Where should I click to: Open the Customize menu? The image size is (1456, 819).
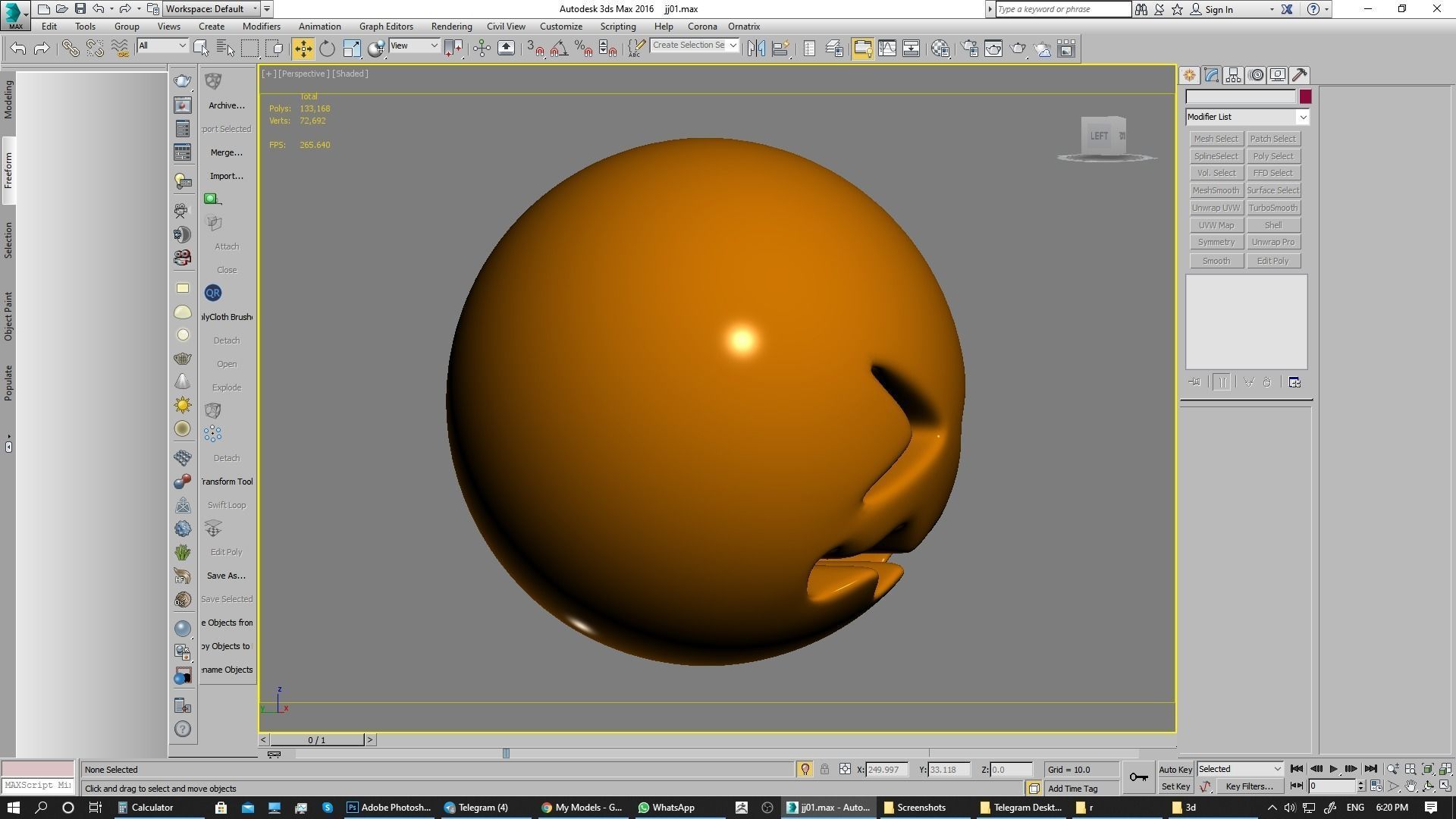(561, 27)
